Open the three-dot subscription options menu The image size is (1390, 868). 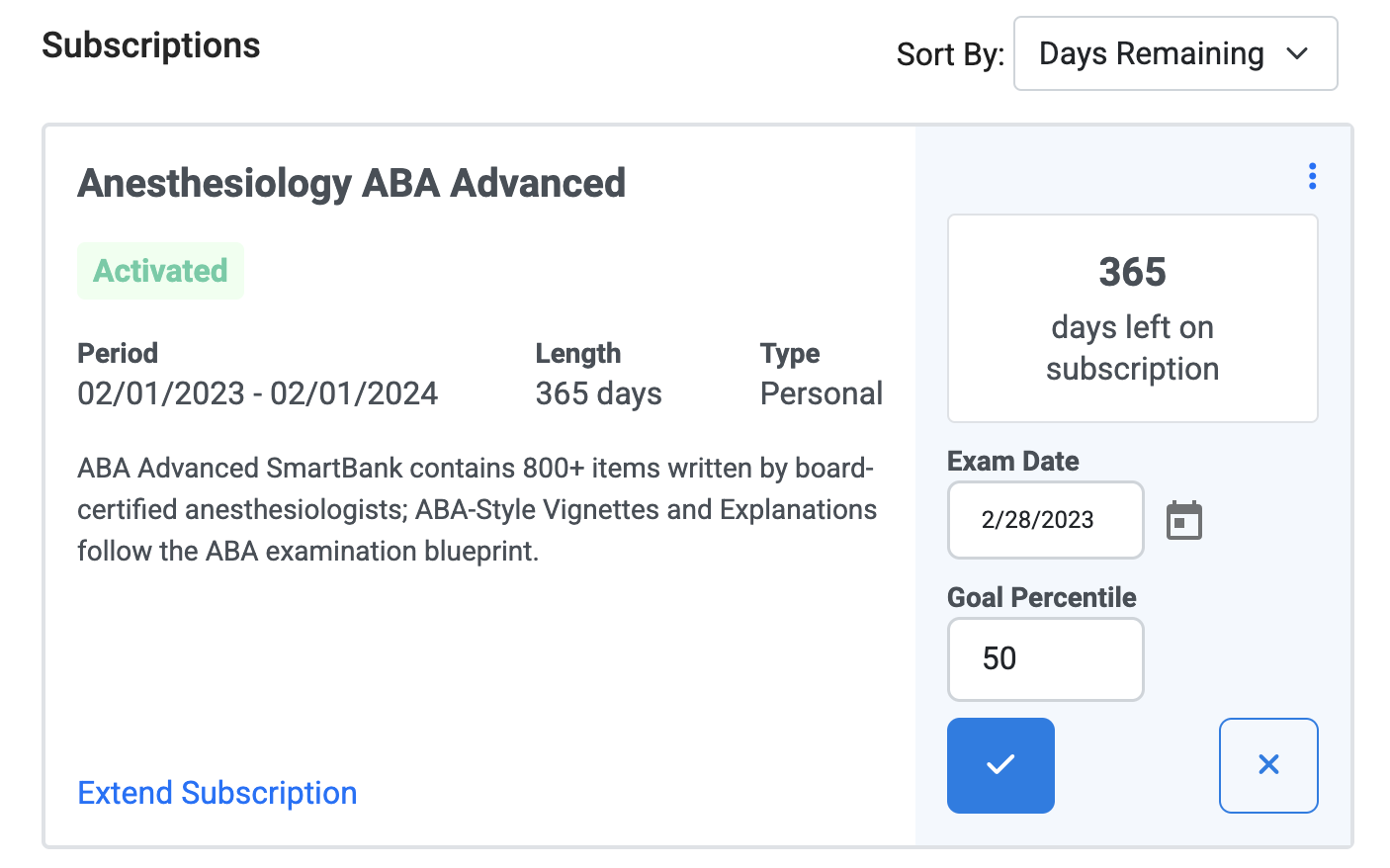click(x=1312, y=176)
